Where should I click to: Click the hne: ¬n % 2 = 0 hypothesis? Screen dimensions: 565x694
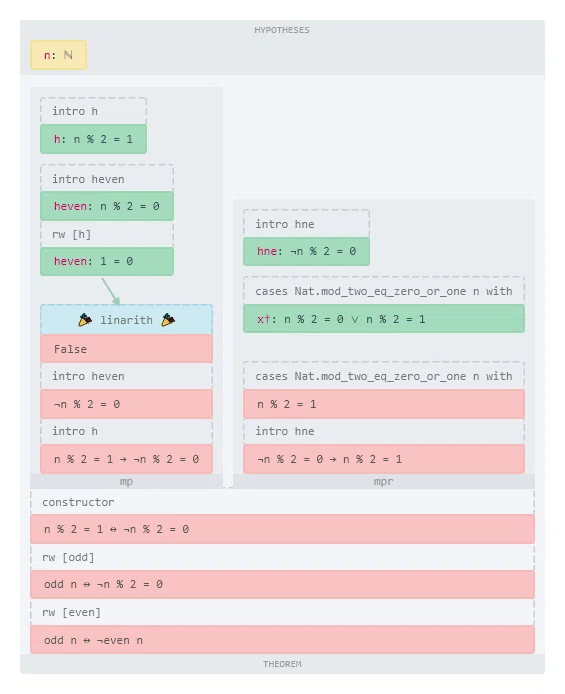(x=306, y=251)
